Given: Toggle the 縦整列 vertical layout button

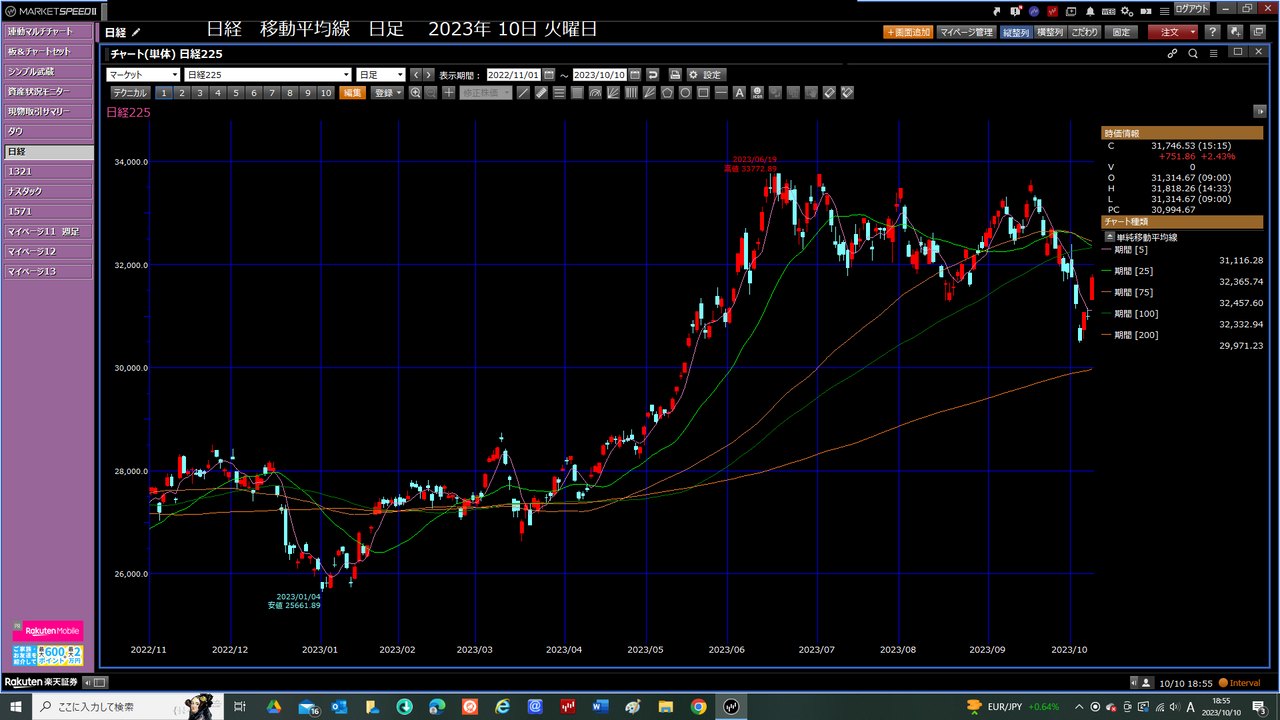Looking at the screenshot, I should coord(1016,32).
